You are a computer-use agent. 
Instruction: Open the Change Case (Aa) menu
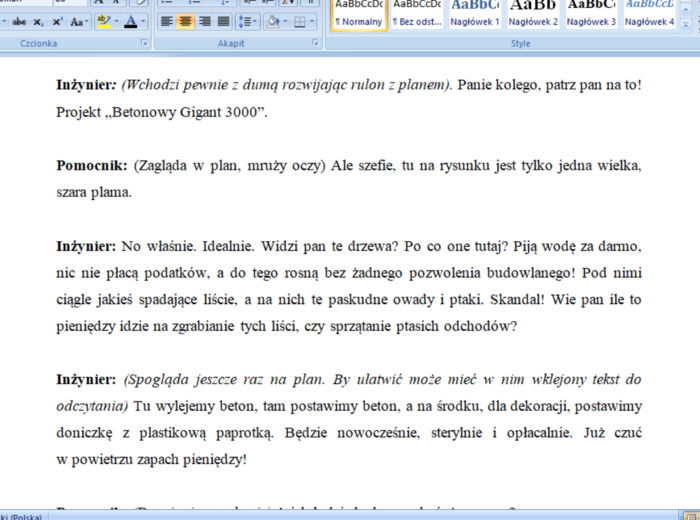(x=77, y=21)
